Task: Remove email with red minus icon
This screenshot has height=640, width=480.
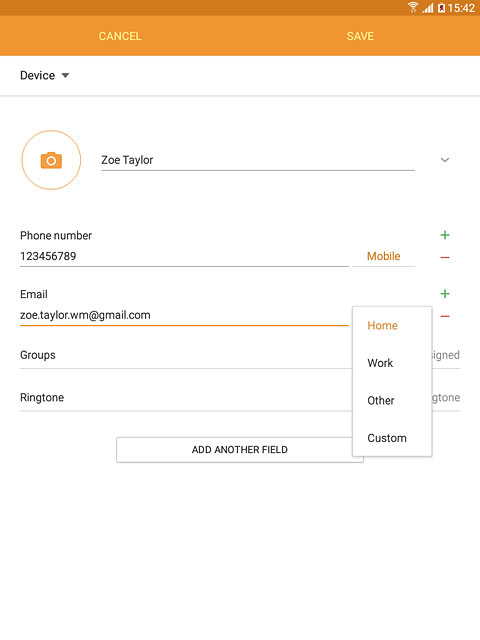Action: [x=445, y=316]
